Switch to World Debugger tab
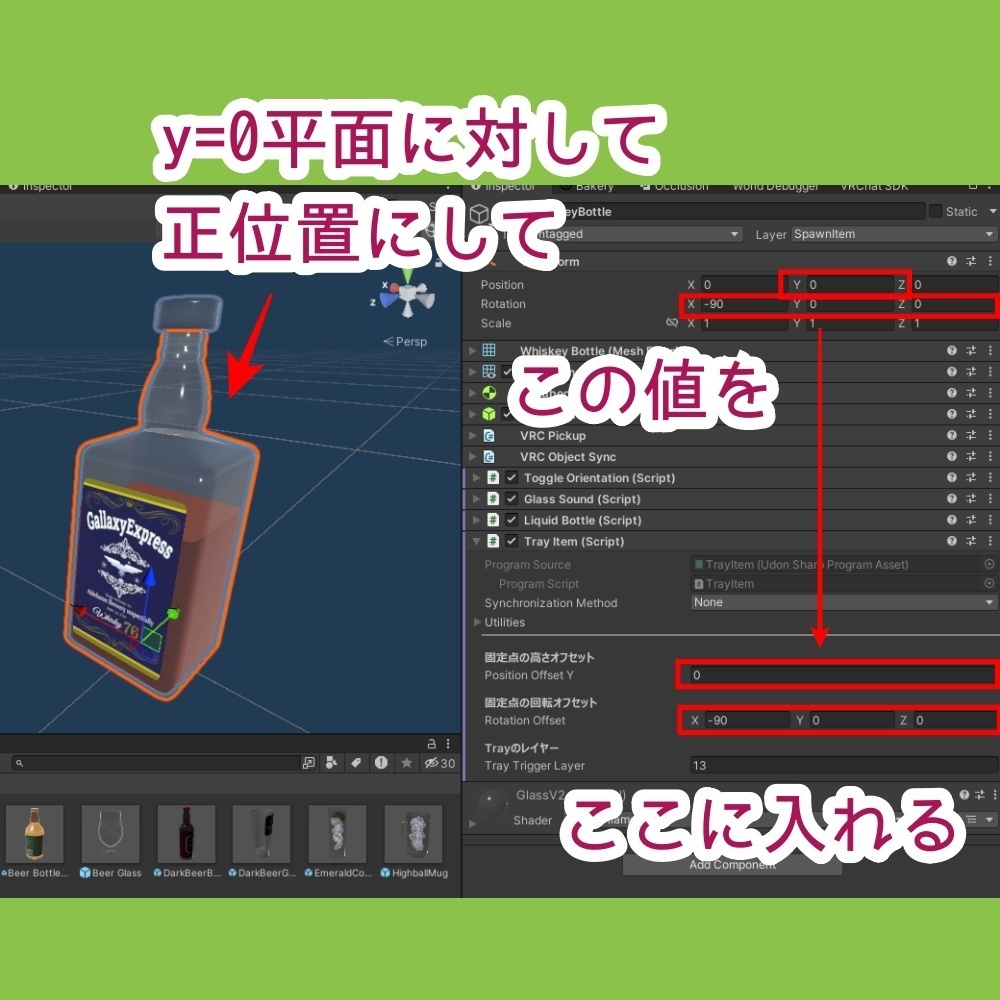Image resolution: width=1000 pixels, height=1000 pixels. (776, 186)
